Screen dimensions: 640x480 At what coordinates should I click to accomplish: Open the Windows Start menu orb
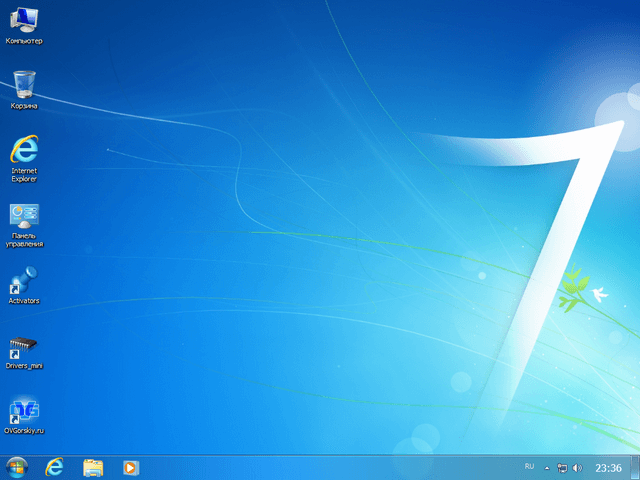pos(17,467)
